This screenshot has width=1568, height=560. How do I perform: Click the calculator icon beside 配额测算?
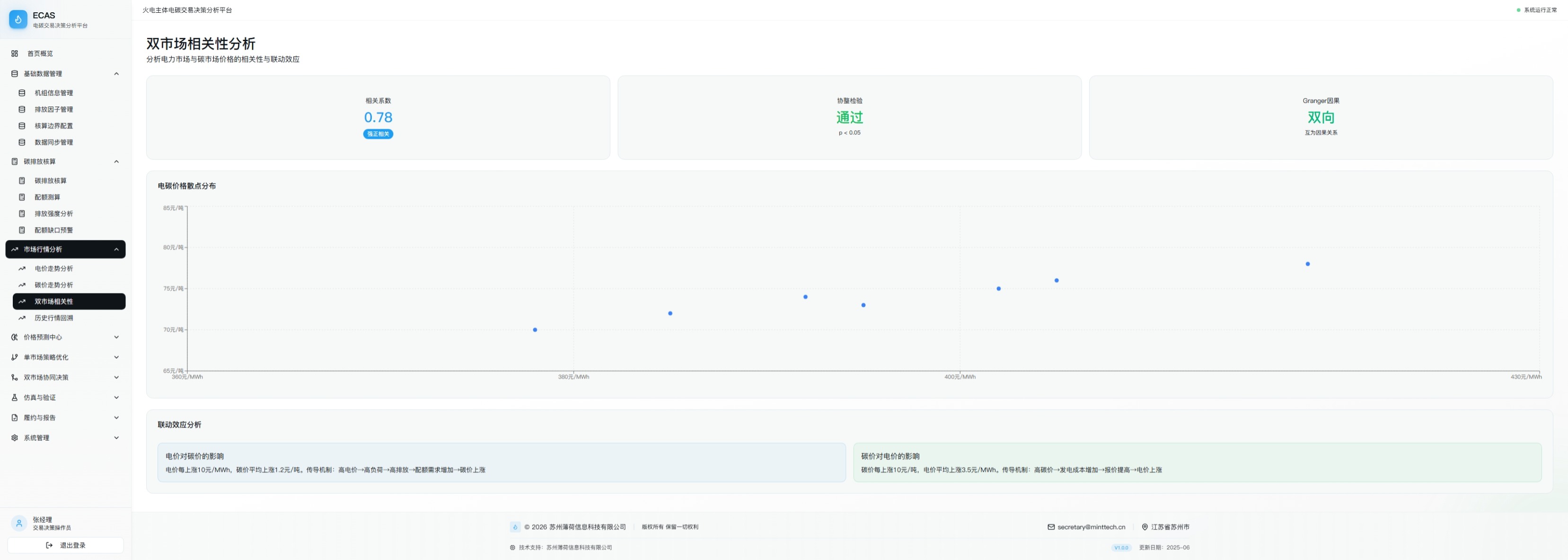[22, 197]
